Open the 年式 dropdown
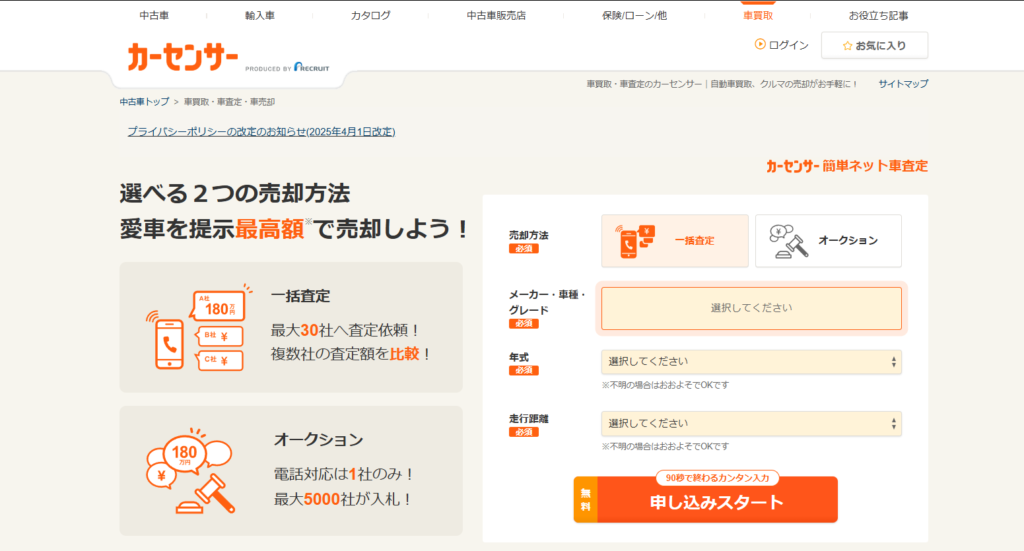Viewport: 1024px width, 551px height. click(x=751, y=361)
